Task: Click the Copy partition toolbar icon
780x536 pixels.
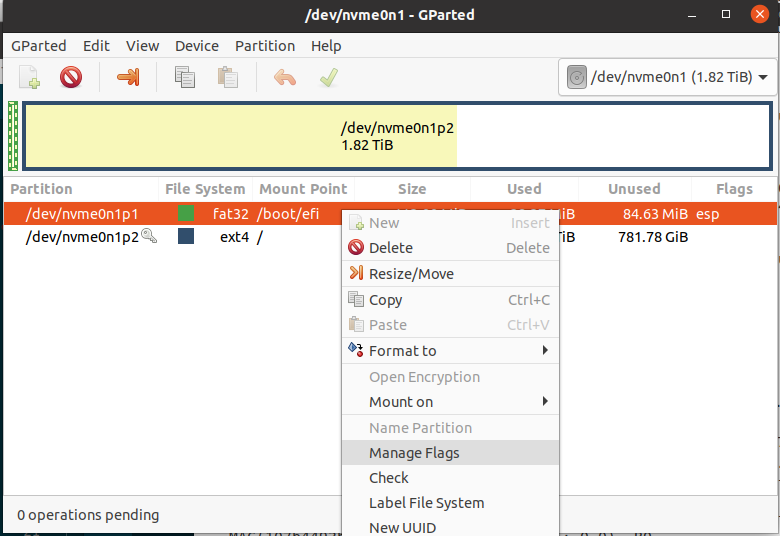Action: pyautogui.click(x=185, y=77)
